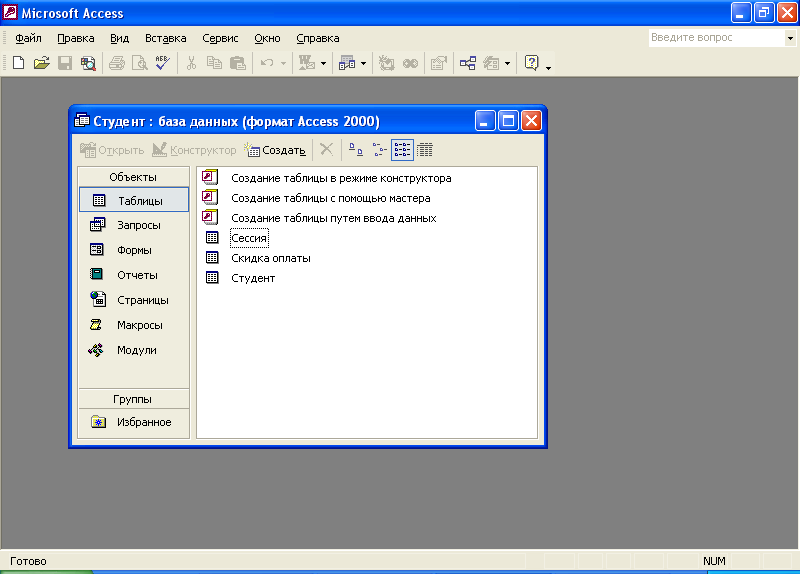The width and height of the screenshot is (800, 574).
Task: Toggle the List view button
Action: click(x=402, y=150)
